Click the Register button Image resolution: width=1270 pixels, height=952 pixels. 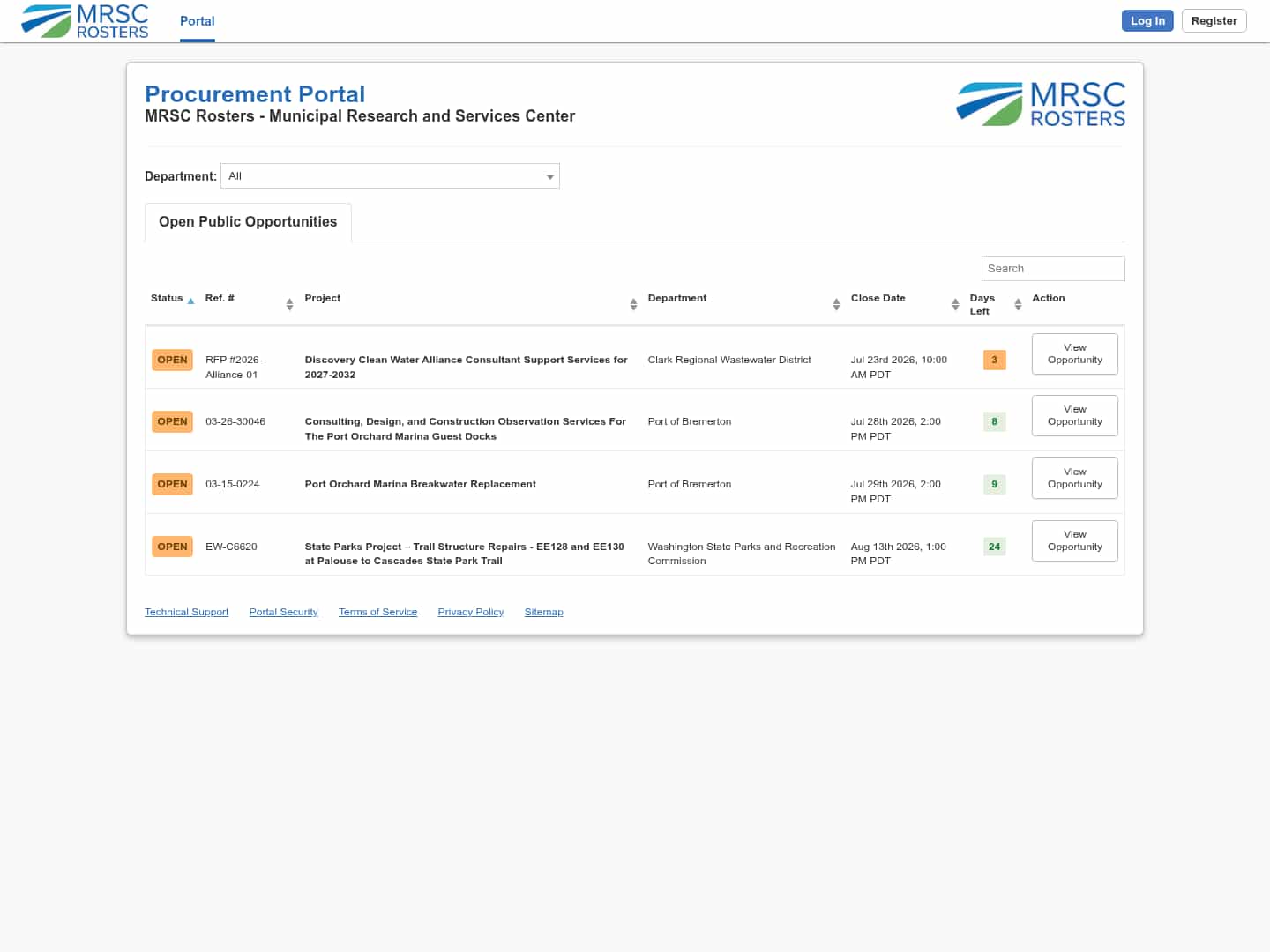(x=1214, y=20)
